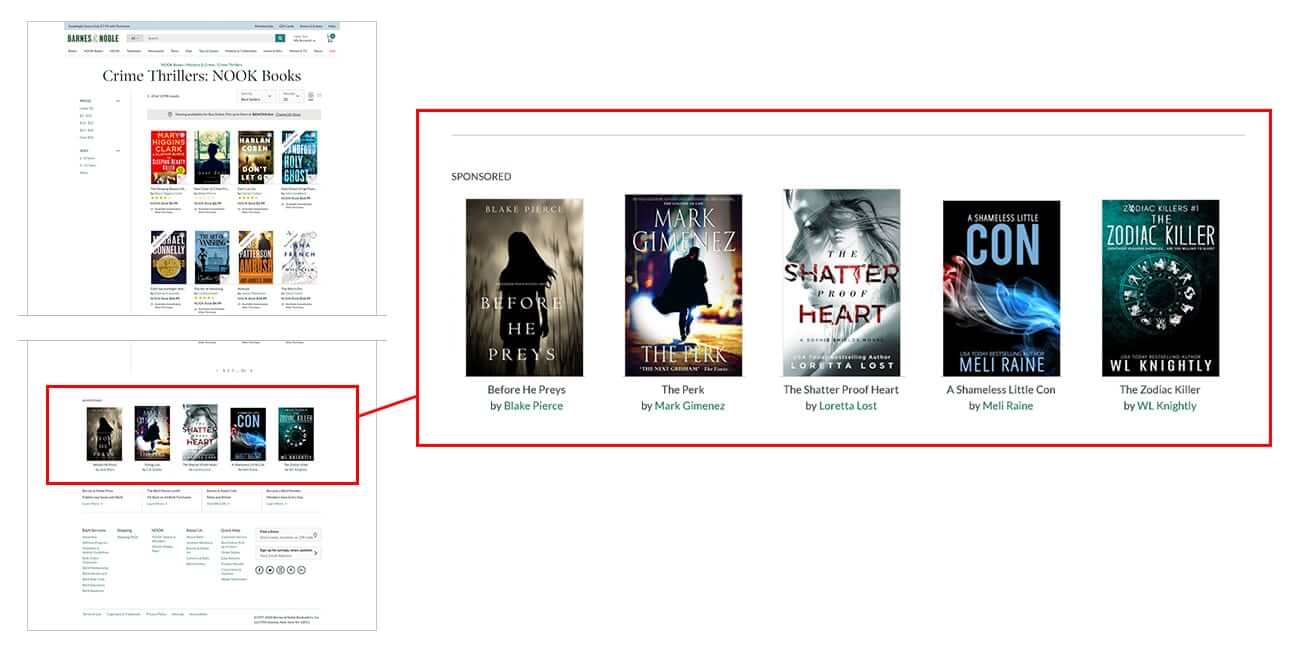Open the Sort by Best Sellers dropdown
Image resolution: width=1296 pixels, height=650 pixels.
pos(256,97)
